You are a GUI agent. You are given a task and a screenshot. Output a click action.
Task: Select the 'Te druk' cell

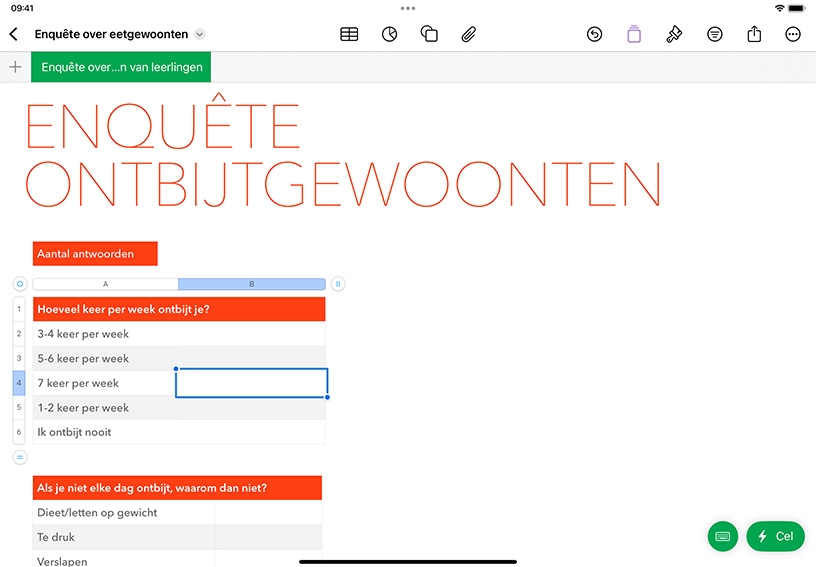[x=124, y=537]
